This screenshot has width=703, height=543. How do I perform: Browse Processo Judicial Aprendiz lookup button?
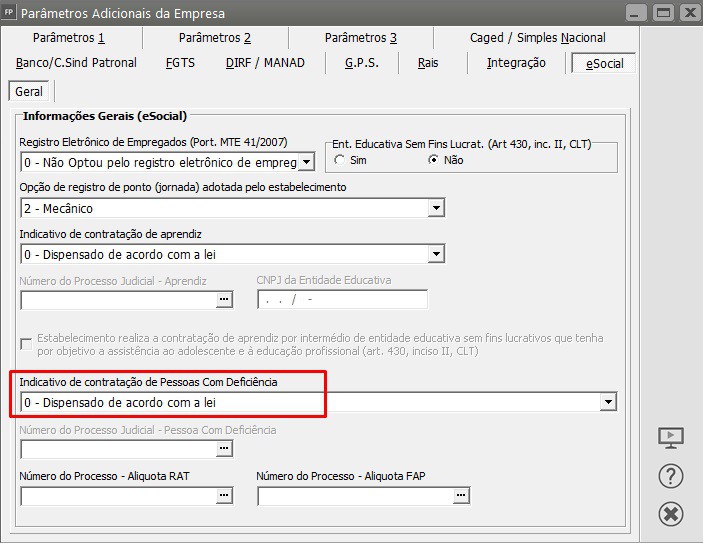(224, 300)
